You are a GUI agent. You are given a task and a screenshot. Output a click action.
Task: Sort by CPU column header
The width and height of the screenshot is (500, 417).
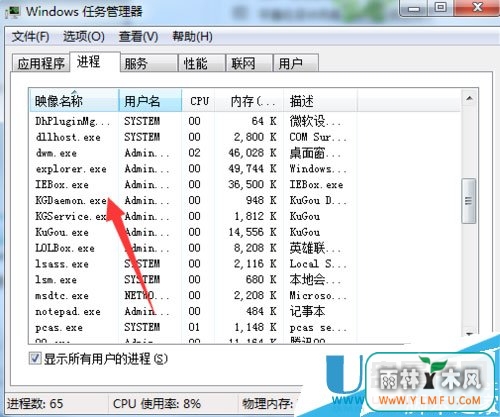[199, 100]
